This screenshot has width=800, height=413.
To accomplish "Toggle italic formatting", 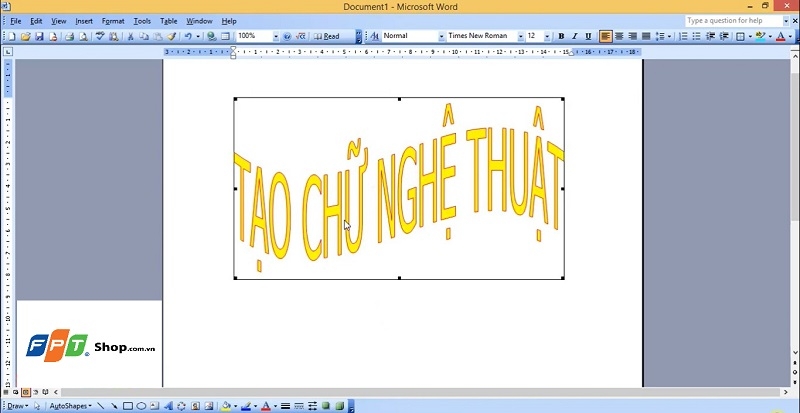I will pyautogui.click(x=574, y=36).
